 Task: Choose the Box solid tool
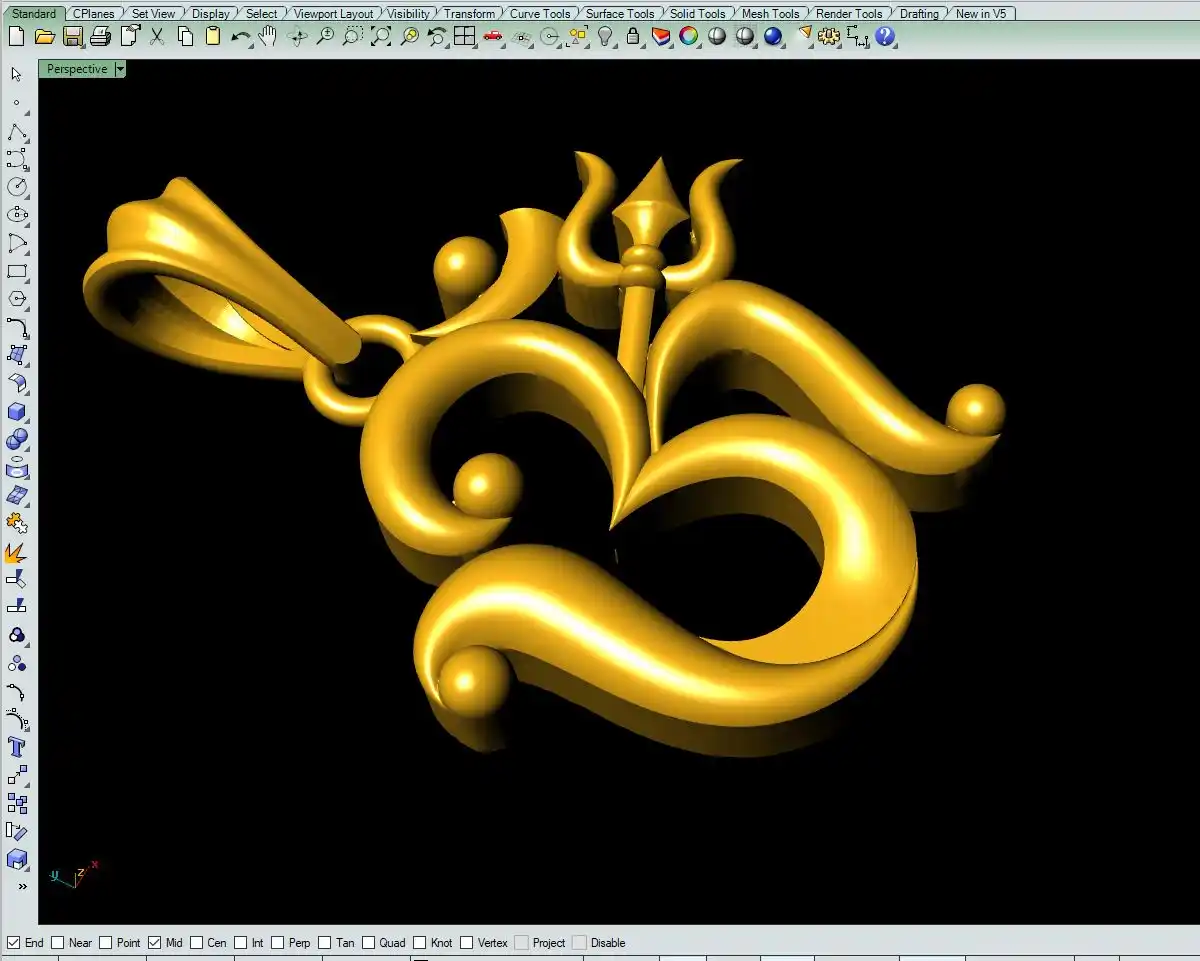point(17,412)
